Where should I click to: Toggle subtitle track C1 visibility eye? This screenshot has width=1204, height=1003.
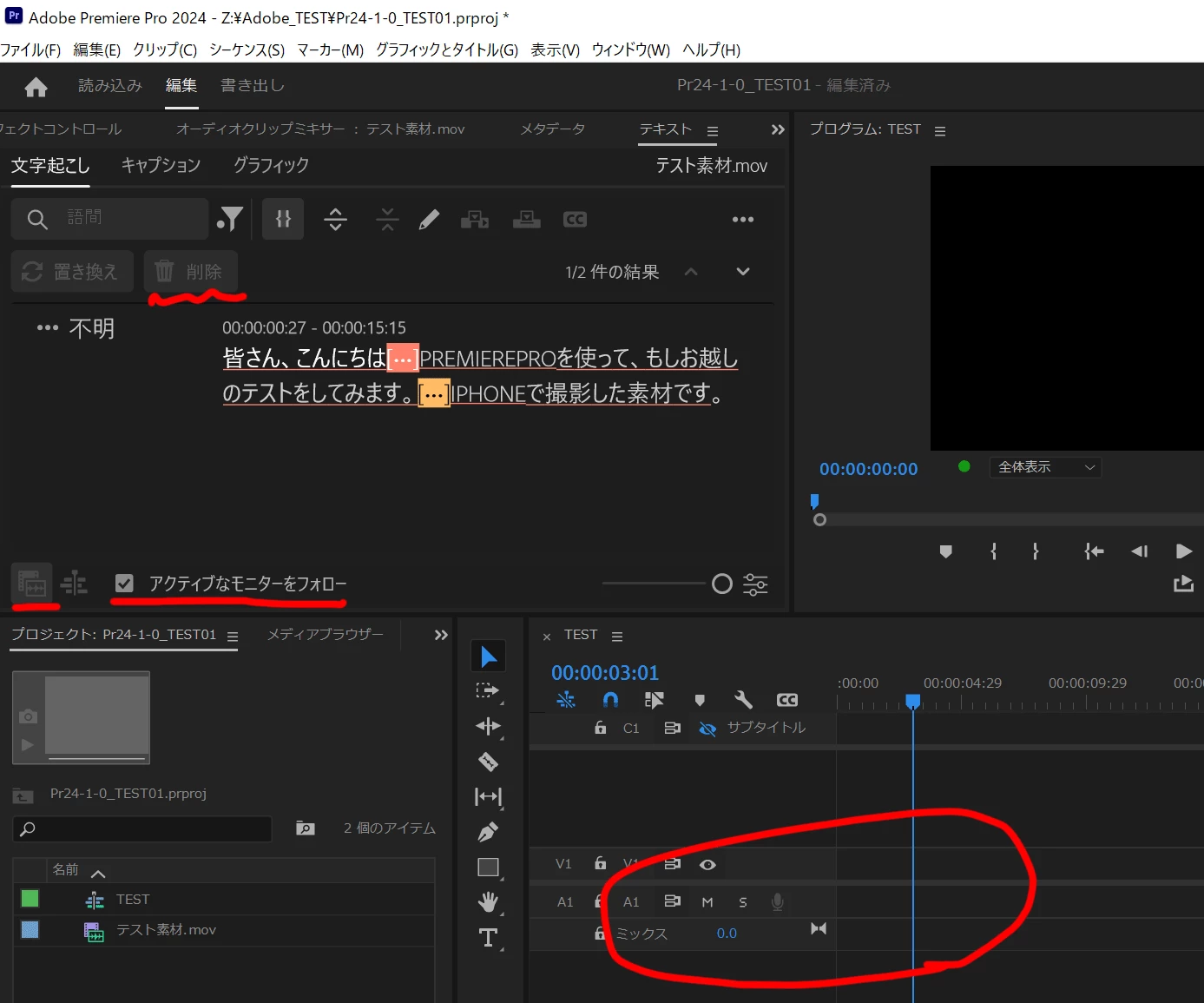coord(707,729)
